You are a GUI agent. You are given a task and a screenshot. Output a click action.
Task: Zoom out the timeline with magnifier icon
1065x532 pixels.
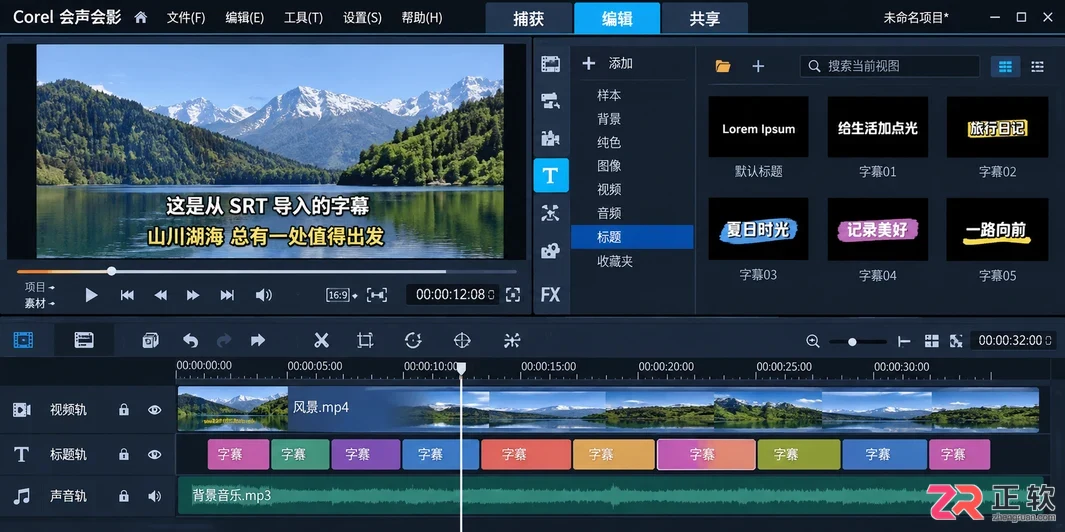[812, 341]
